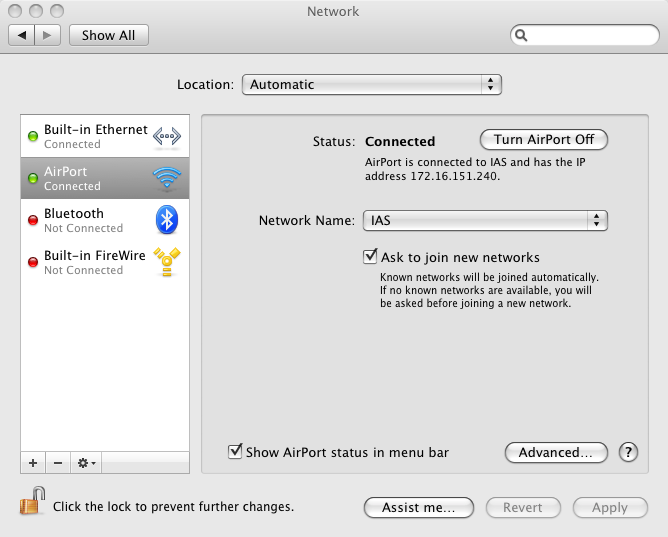Add a new network service with plus
668x537 pixels.
point(33,463)
